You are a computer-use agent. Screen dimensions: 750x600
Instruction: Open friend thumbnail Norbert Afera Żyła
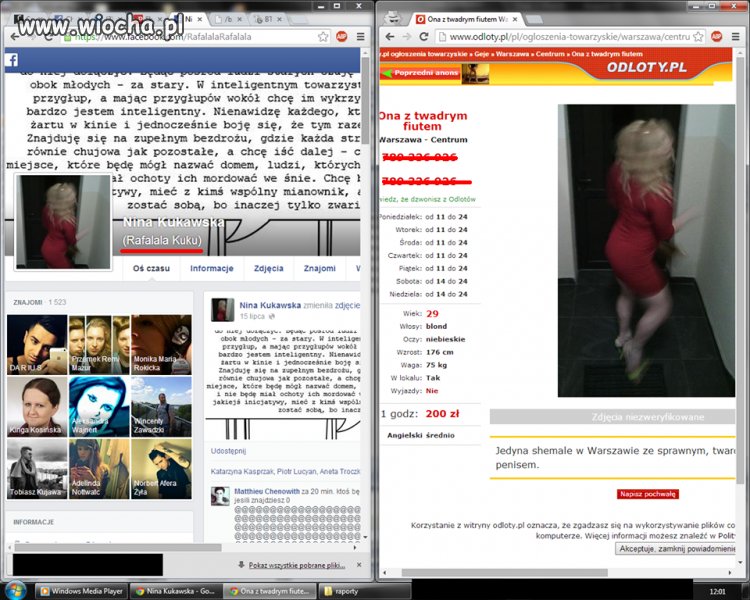[x=161, y=469]
